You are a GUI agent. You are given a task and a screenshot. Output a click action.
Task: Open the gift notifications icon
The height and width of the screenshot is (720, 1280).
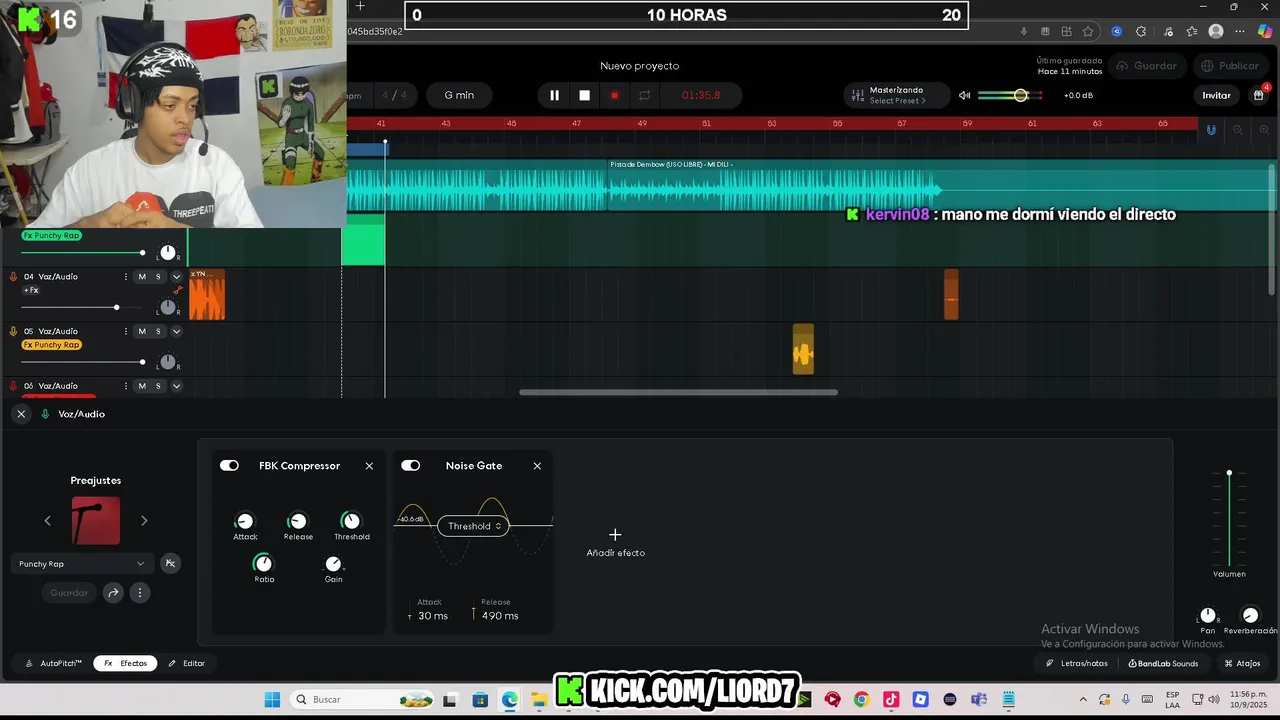pyautogui.click(x=1258, y=95)
